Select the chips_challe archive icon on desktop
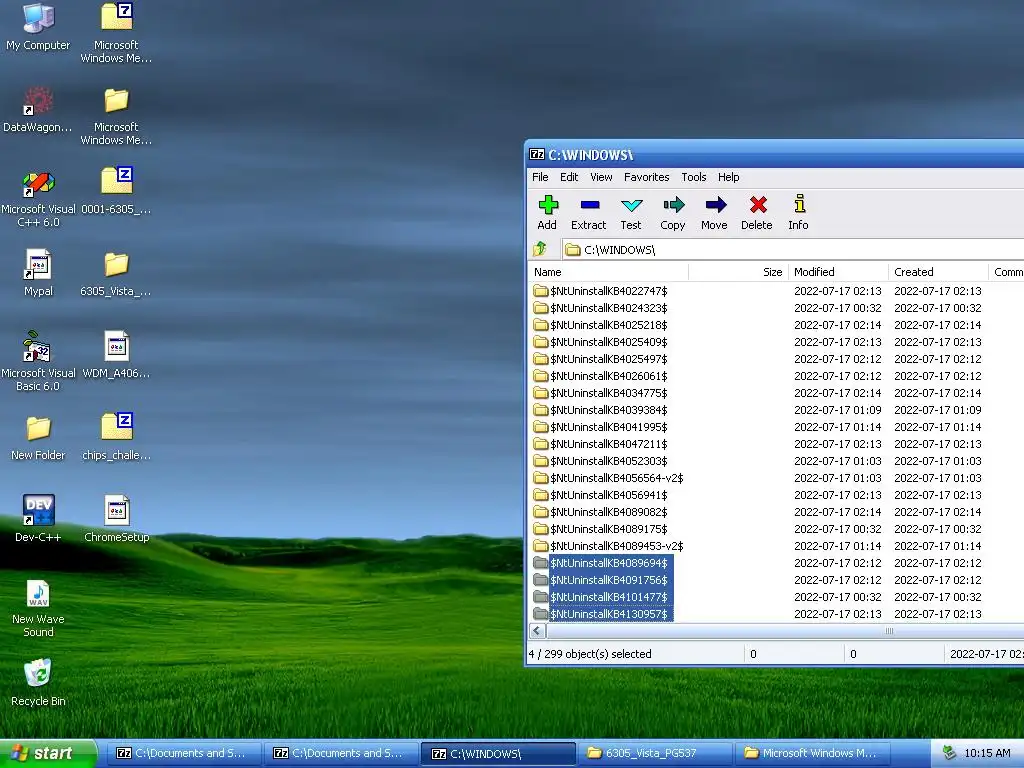The image size is (1024, 768). [x=116, y=437]
